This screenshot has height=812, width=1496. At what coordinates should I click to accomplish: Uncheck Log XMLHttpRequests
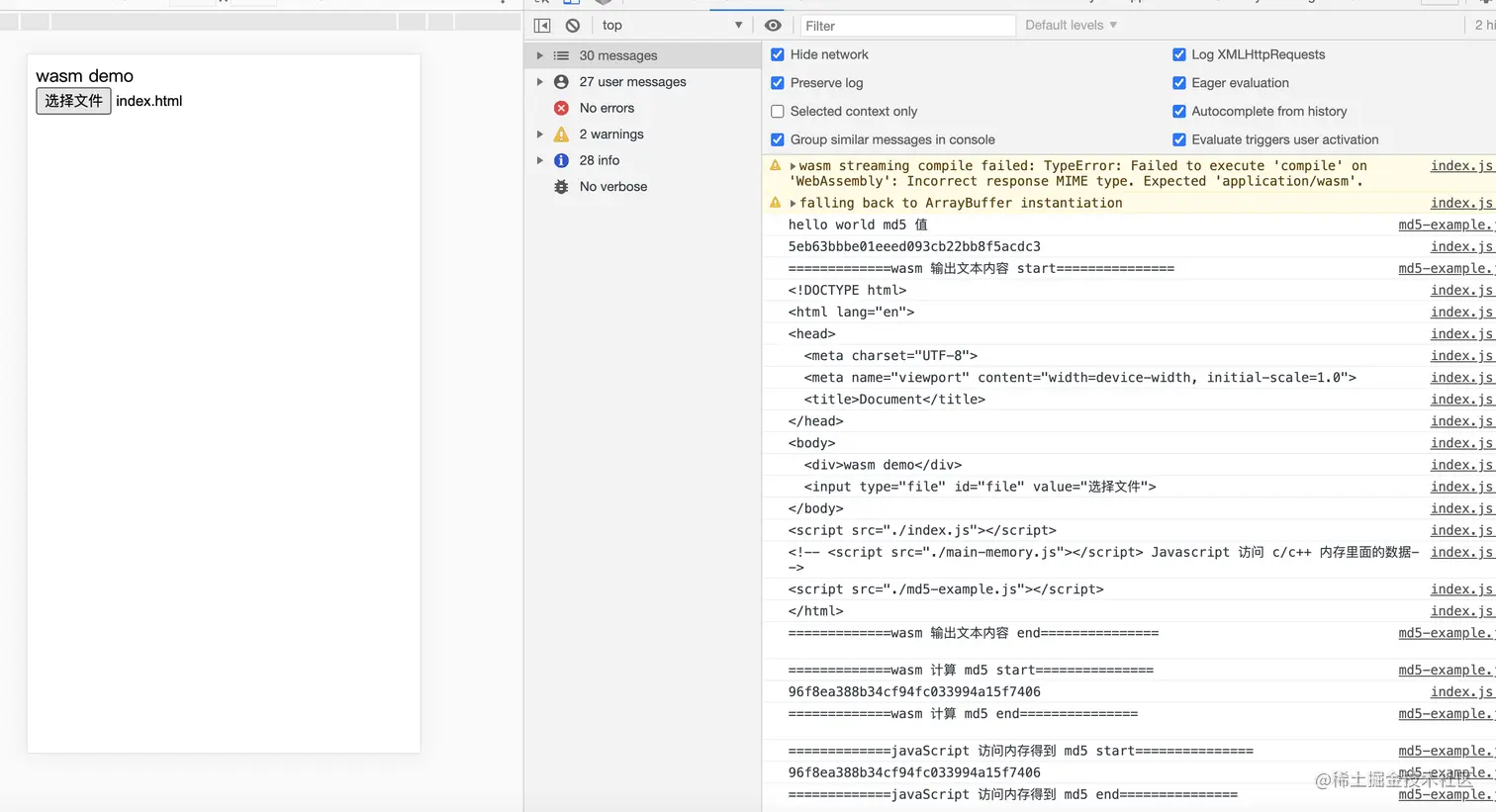pos(1179,54)
